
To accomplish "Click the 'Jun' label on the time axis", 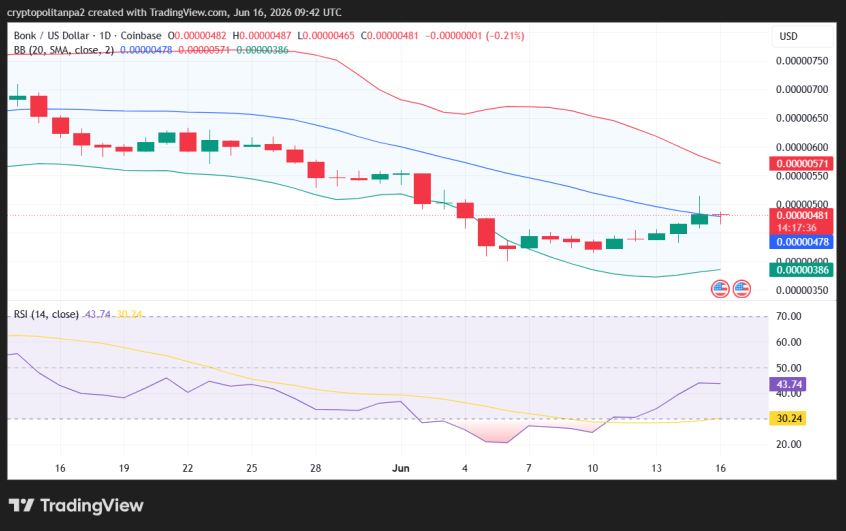I will click(401, 468).
